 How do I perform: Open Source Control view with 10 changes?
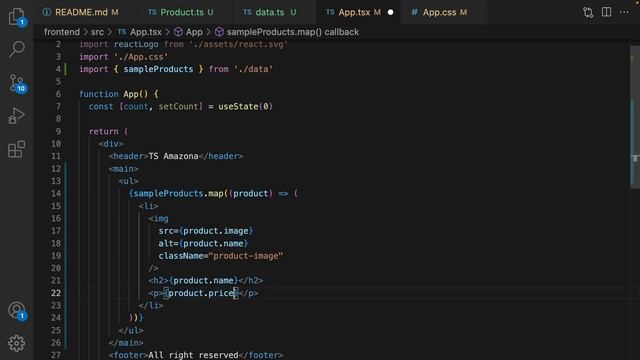(17, 83)
